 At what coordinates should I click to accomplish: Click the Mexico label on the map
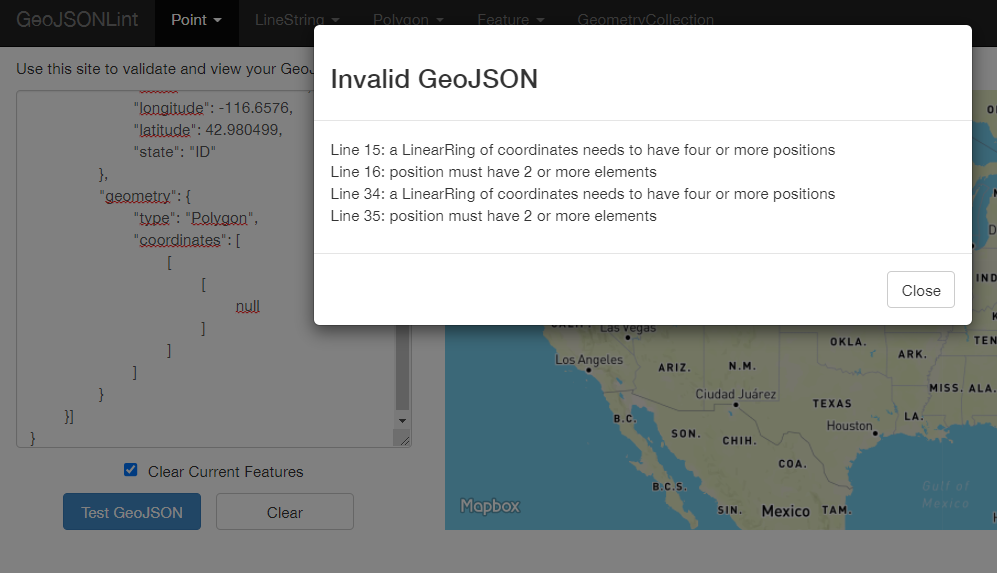pyautogui.click(x=786, y=511)
